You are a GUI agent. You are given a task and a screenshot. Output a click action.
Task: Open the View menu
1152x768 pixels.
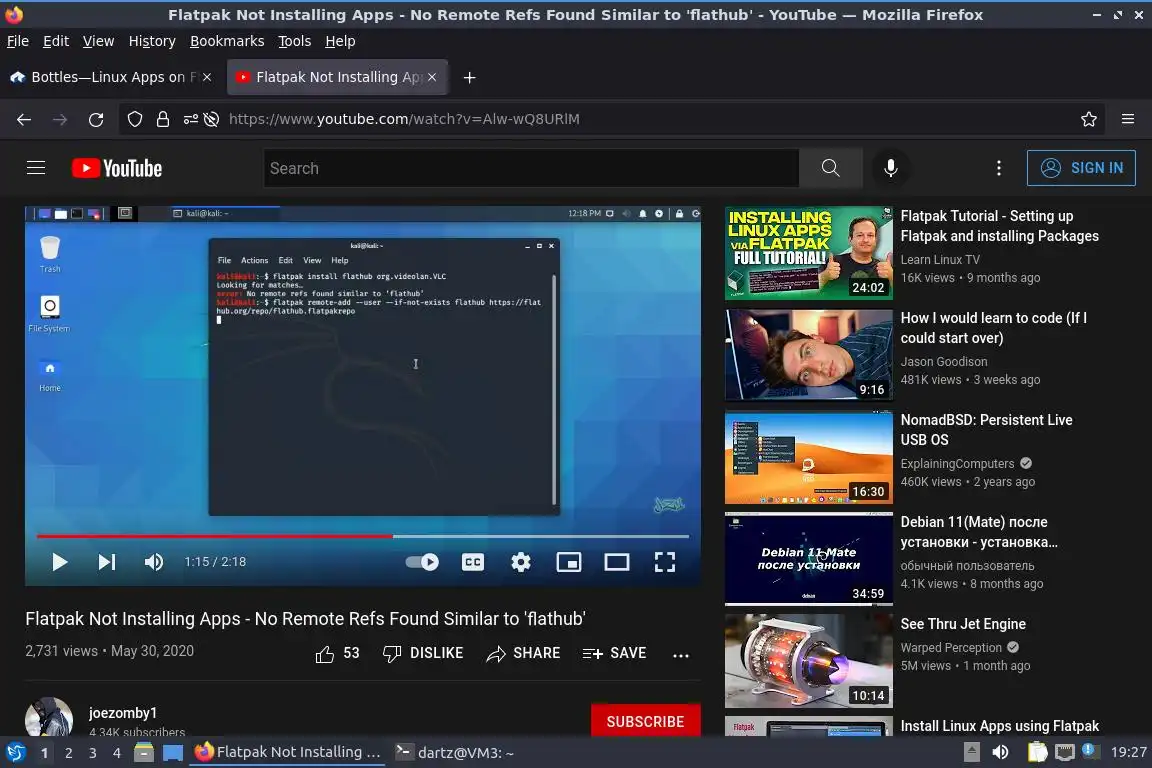(98, 41)
